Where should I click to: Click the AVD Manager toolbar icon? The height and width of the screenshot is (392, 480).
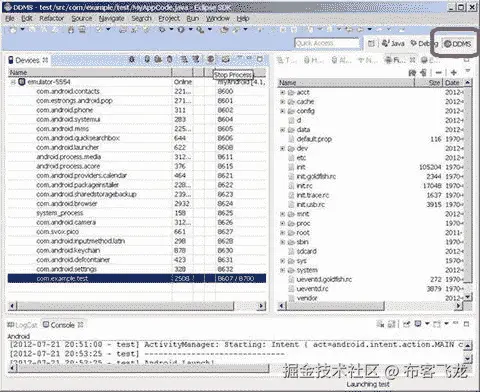coord(82,30)
